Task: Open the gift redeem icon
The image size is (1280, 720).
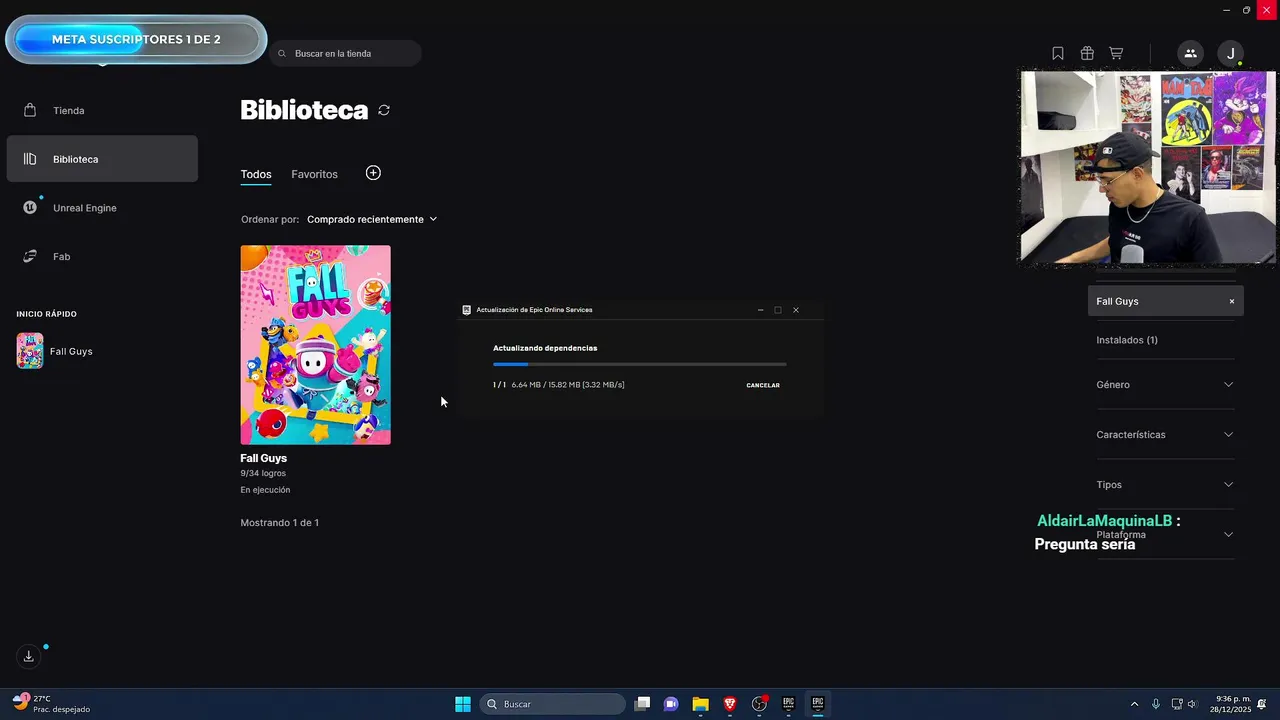Action: (1087, 53)
